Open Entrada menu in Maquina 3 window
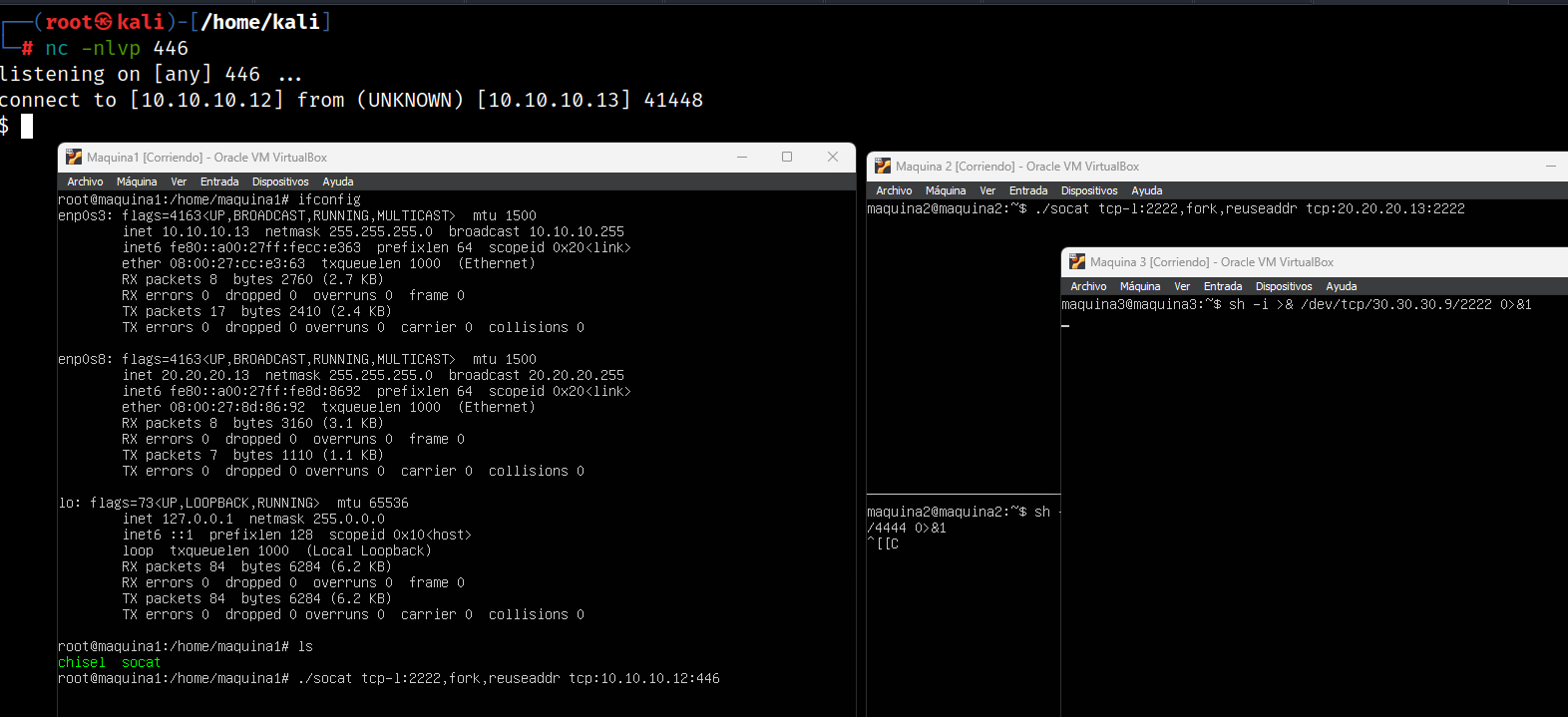Screen dimensions: 1568x717 point(1223,286)
